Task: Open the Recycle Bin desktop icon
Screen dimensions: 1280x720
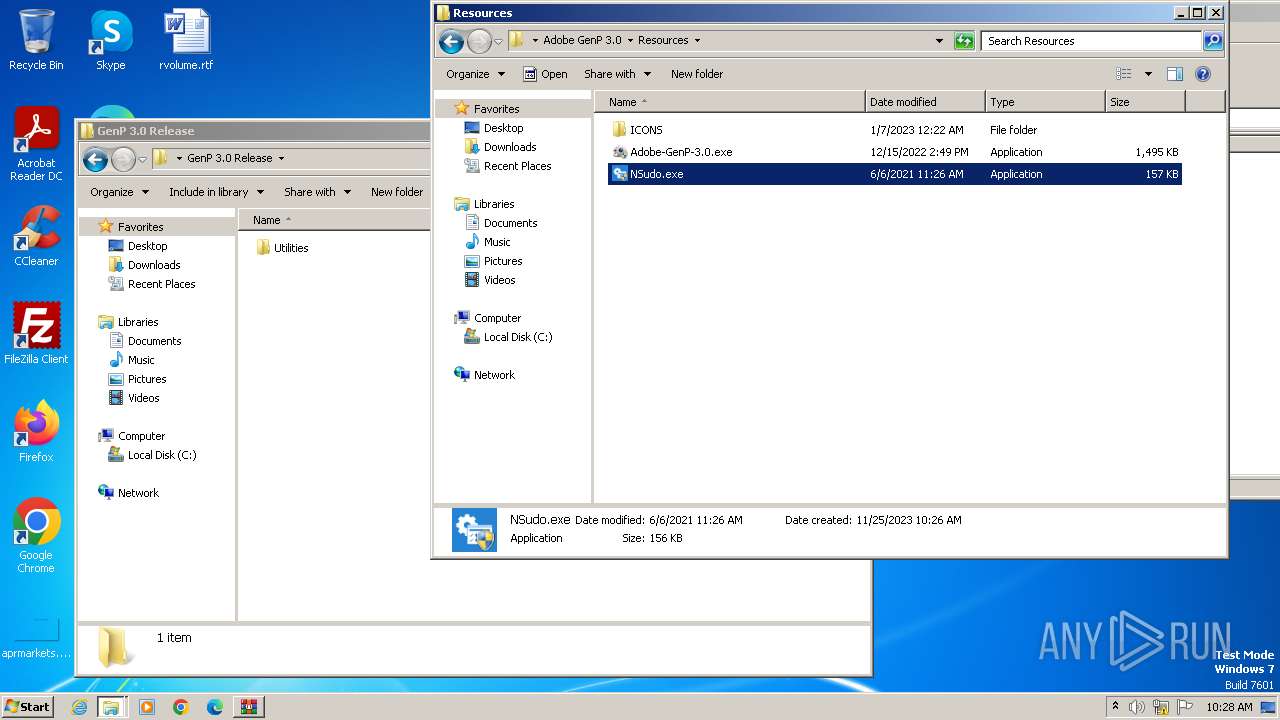Action: click(x=36, y=40)
